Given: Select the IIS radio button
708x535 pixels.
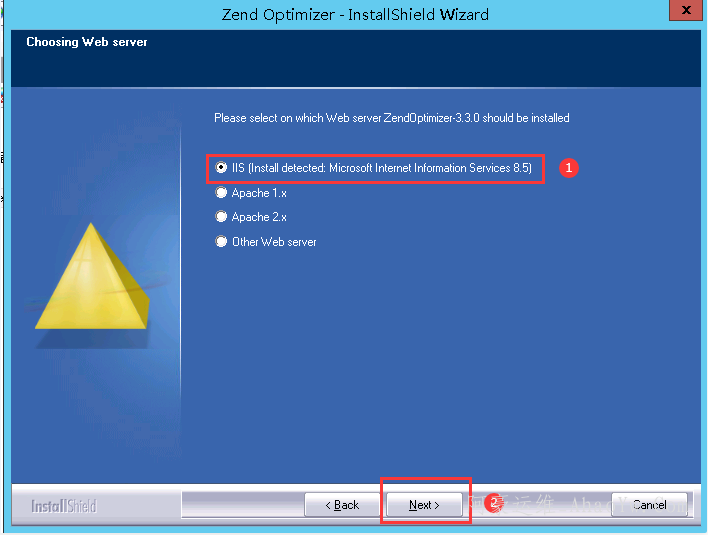Looking at the screenshot, I should coord(221,167).
